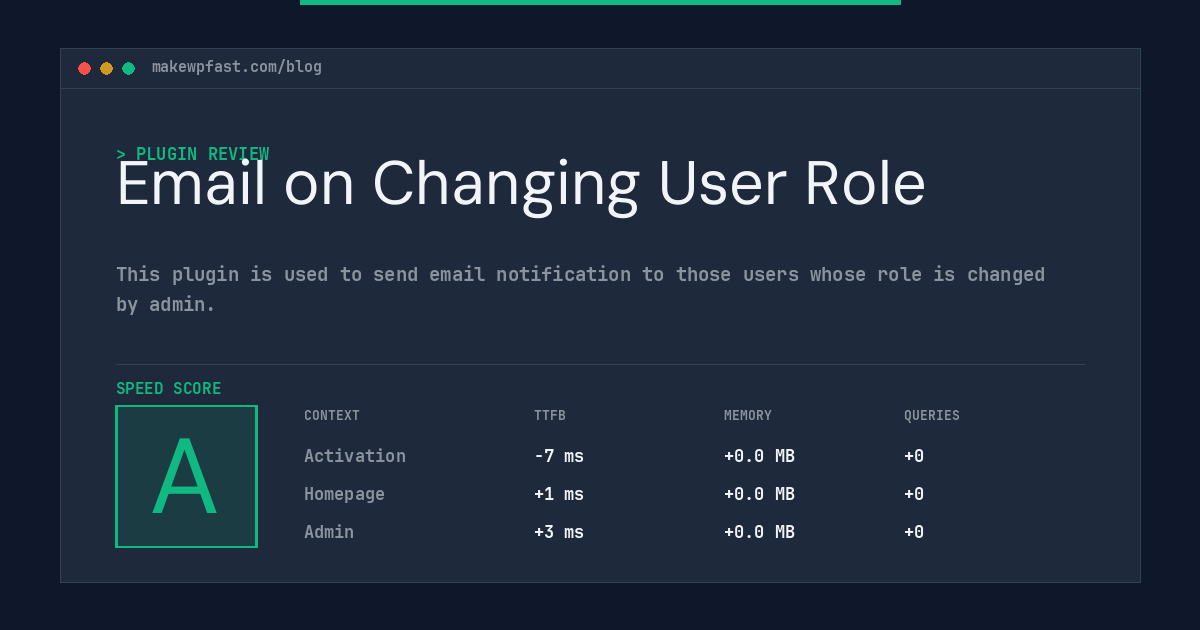Image resolution: width=1200 pixels, height=630 pixels.
Task: Click the Activation queries value +0
Action: click(x=914, y=456)
